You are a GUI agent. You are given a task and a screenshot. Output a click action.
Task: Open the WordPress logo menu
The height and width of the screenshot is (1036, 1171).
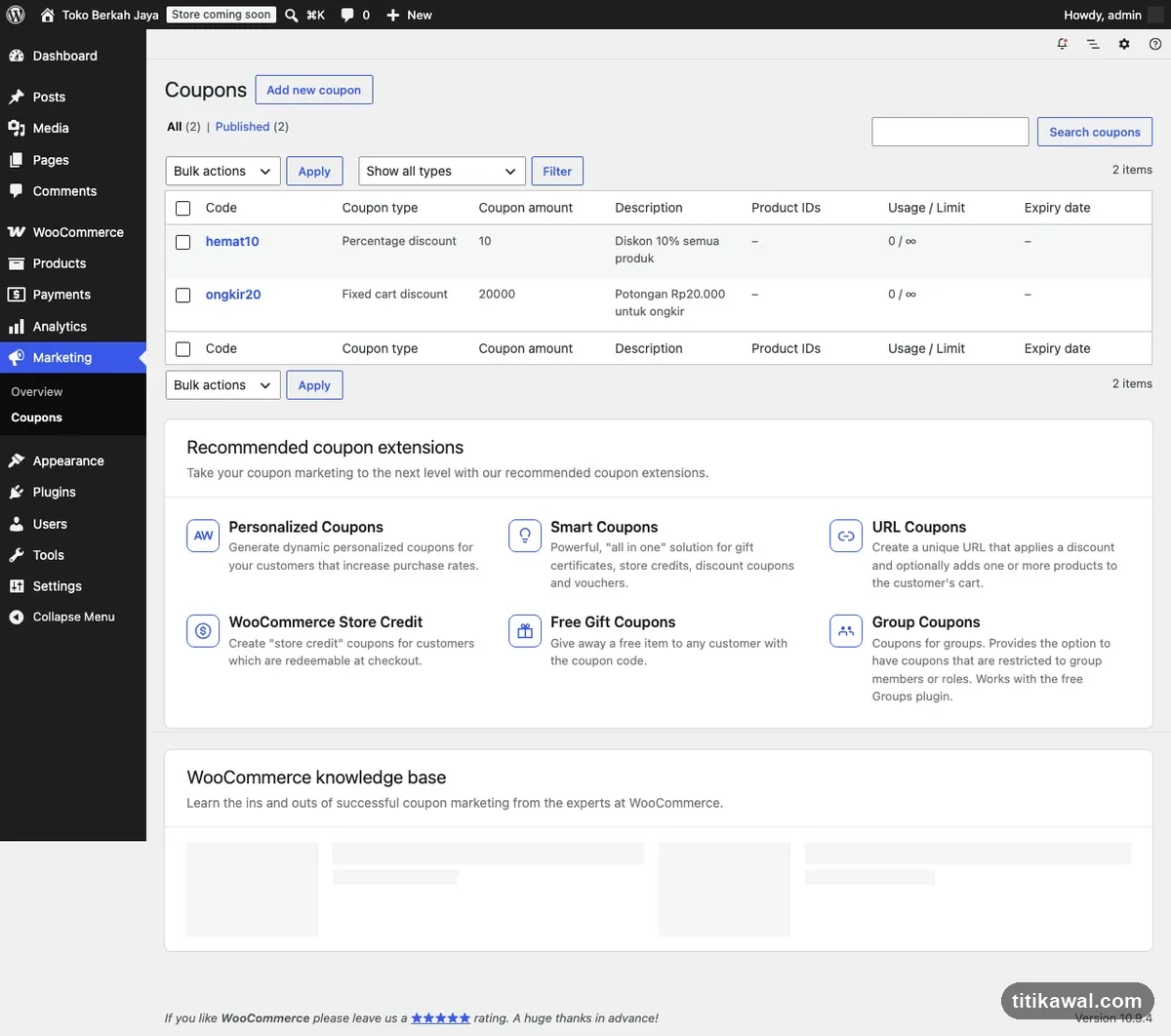[x=16, y=15]
